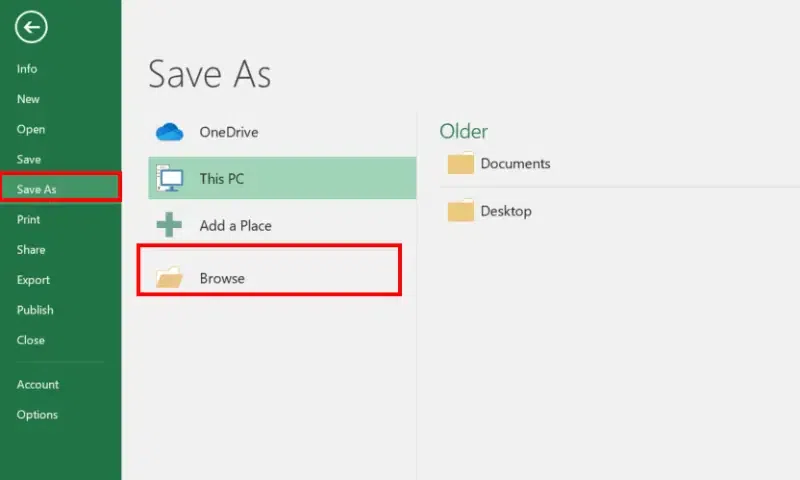Open the Info menu item
Image resolution: width=800 pixels, height=480 pixels.
27,69
